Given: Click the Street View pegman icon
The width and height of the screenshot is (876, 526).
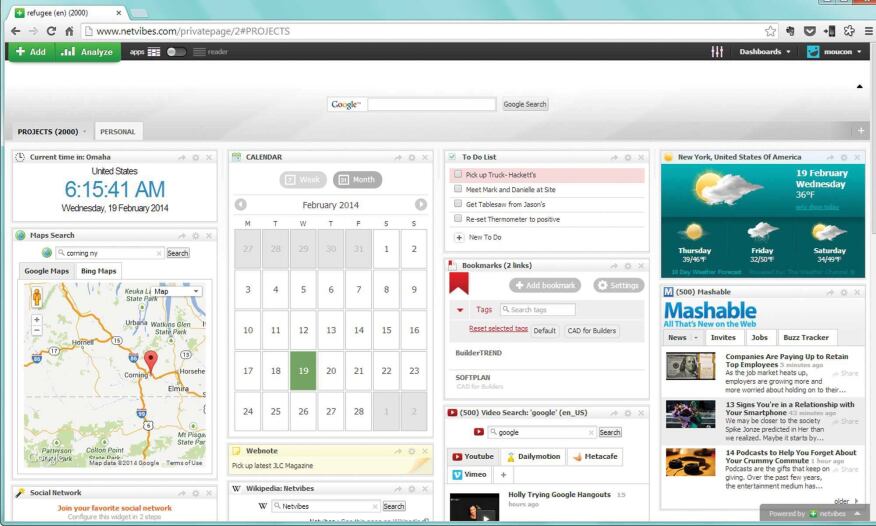Looking at the screenshot, I should click(37, 297).
